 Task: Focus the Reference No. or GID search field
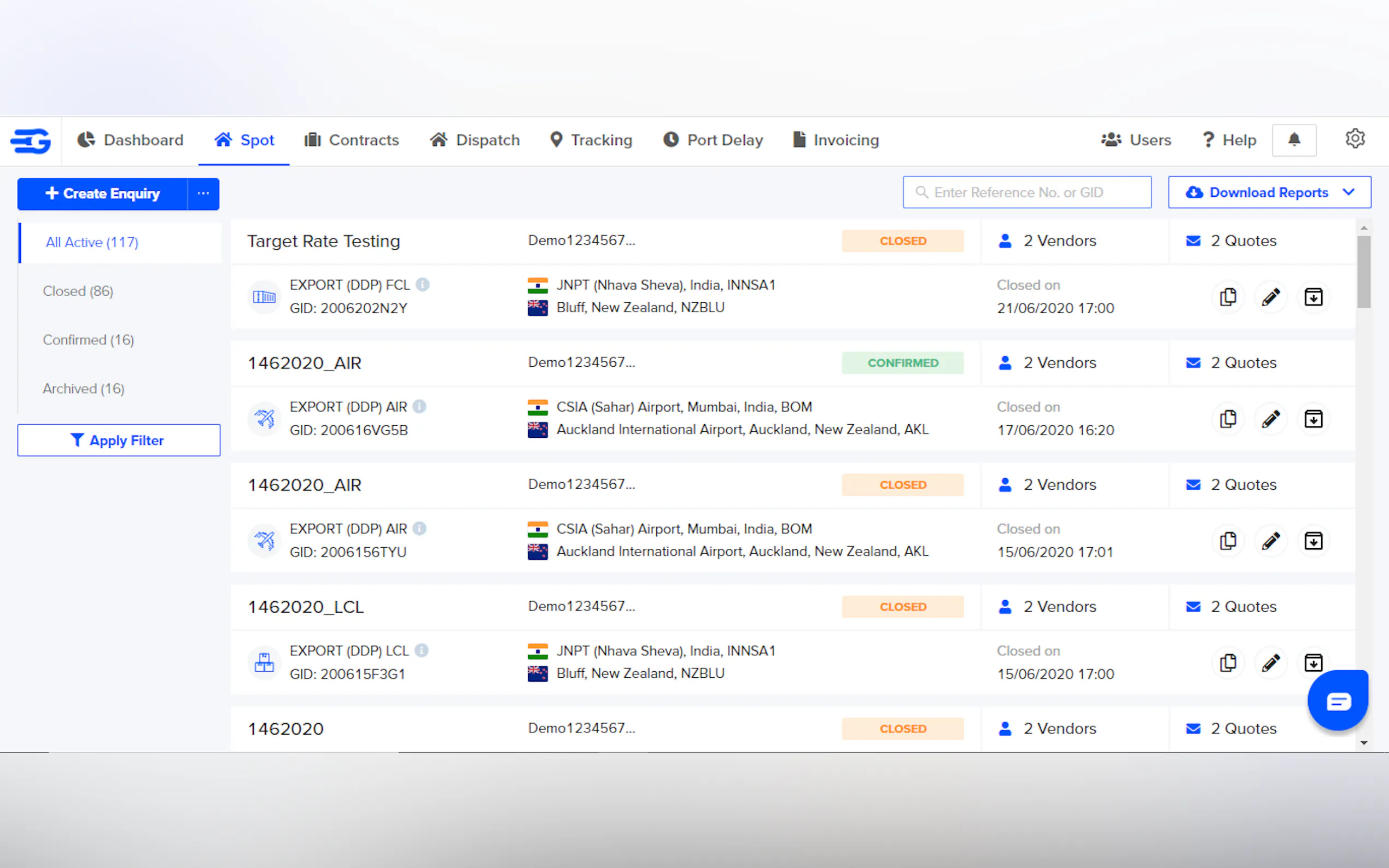1026,192
